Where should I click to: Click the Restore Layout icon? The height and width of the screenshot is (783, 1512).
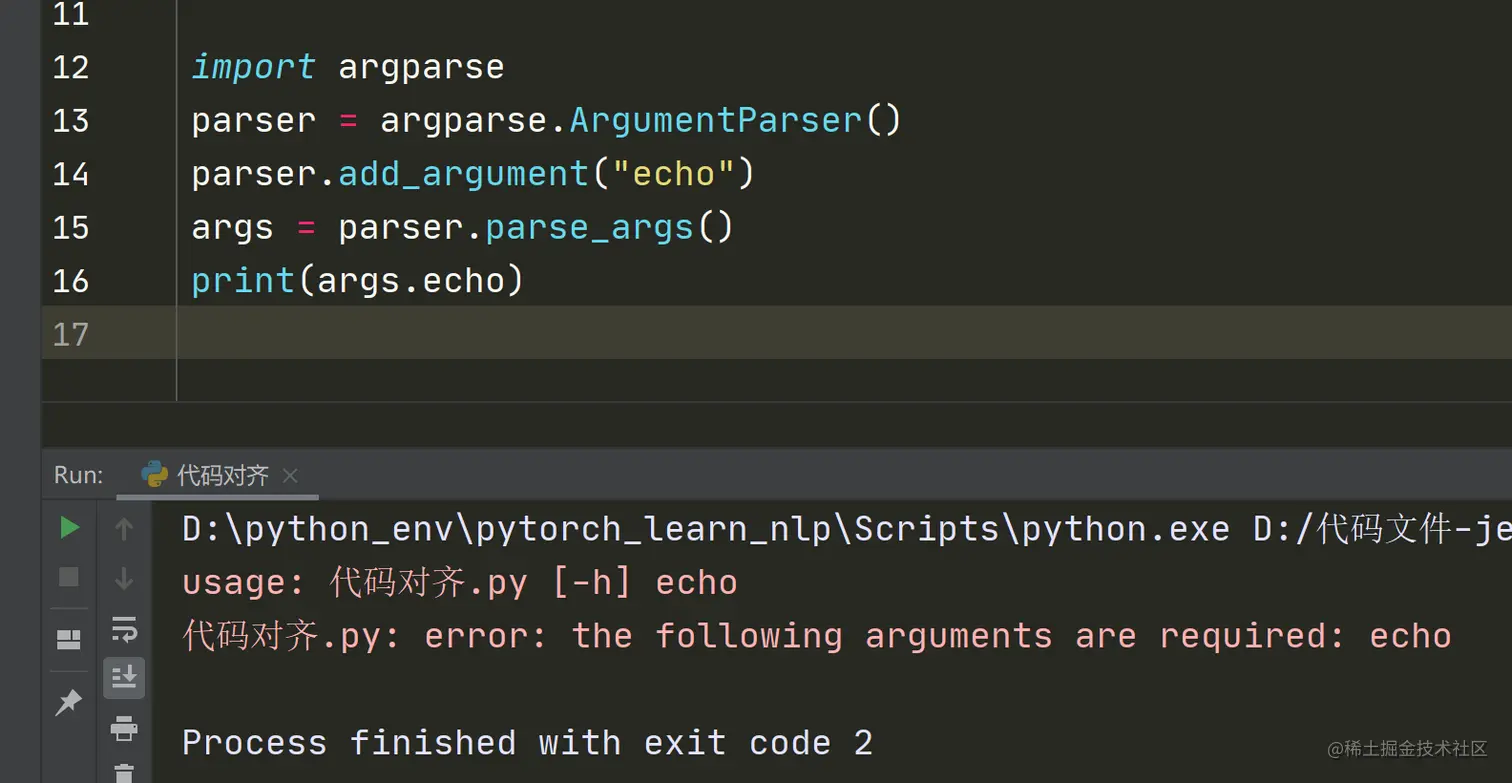point(69,639)
